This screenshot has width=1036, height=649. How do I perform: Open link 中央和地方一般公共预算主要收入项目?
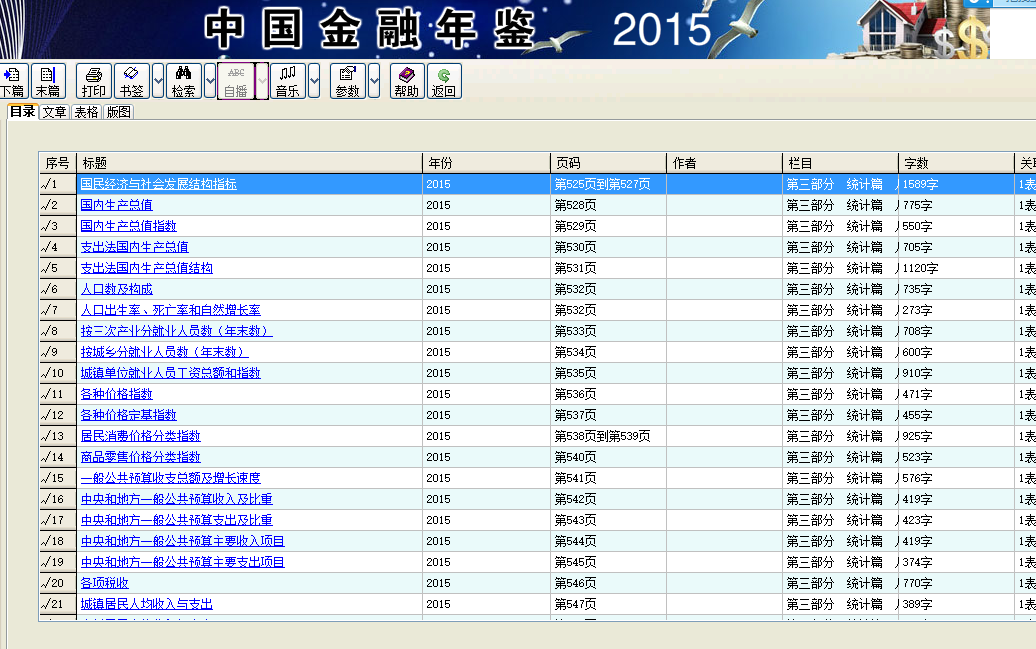pos(182,541)
